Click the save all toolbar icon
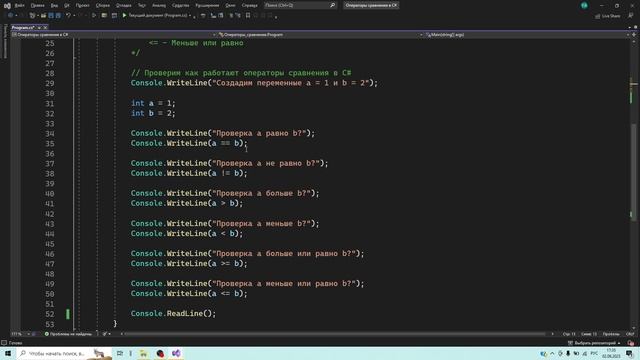 (x=58, y=16)
